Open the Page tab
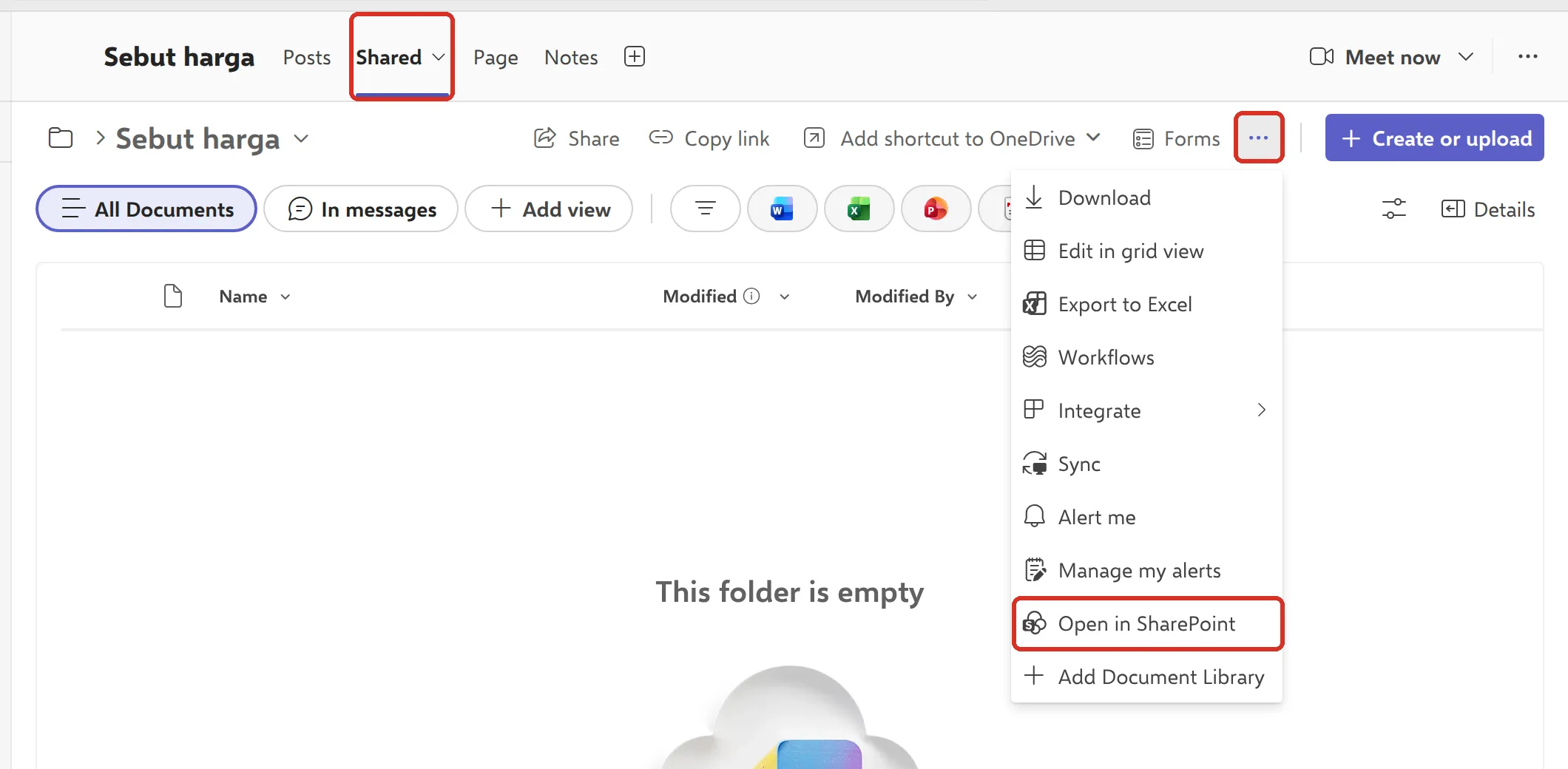 click(x=496, y=57)
